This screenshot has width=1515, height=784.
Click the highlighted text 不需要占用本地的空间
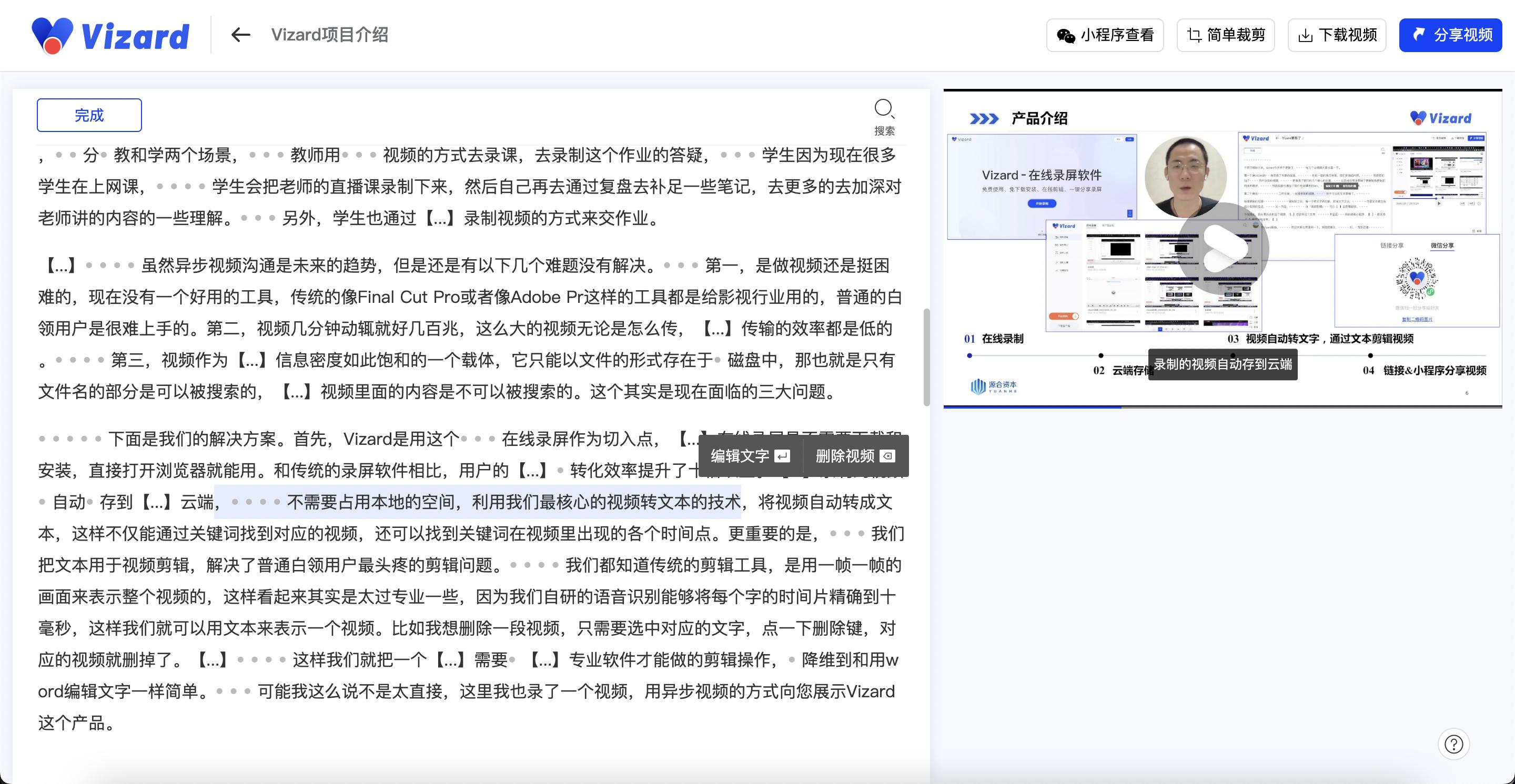370,502
